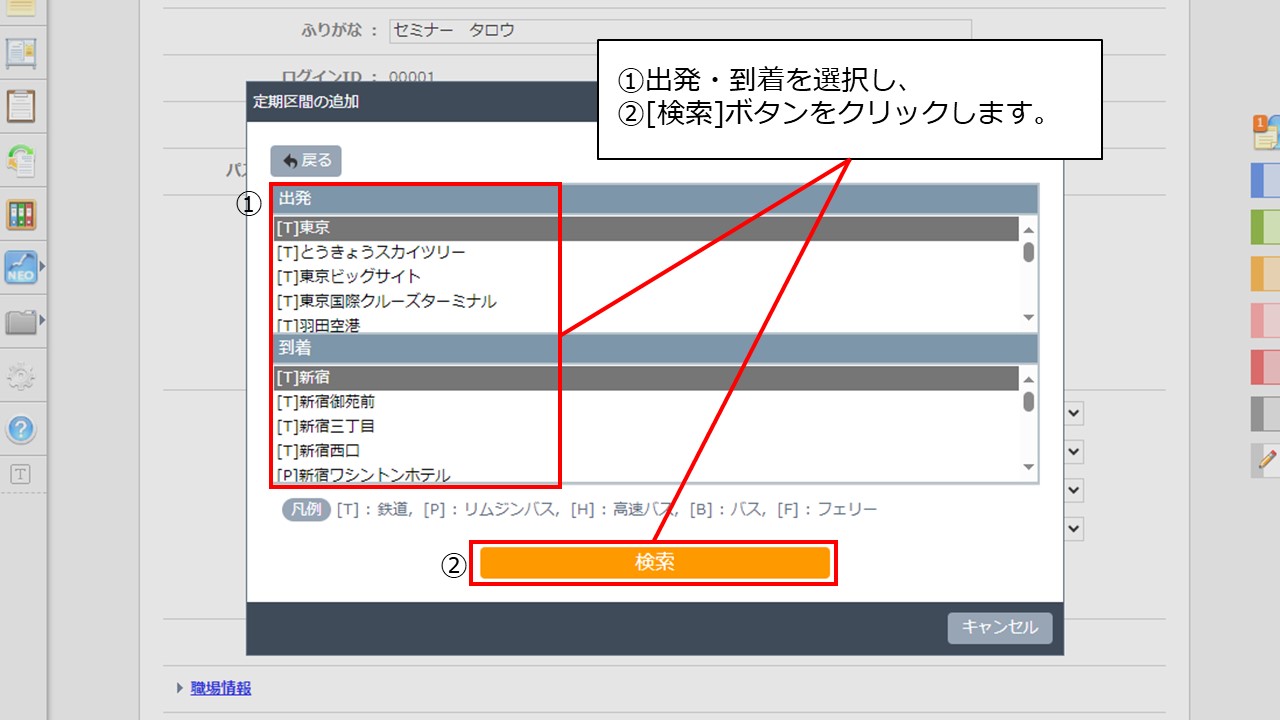Click the document sync icon in sidebar

pyautogui.click(x=21, y=160)
